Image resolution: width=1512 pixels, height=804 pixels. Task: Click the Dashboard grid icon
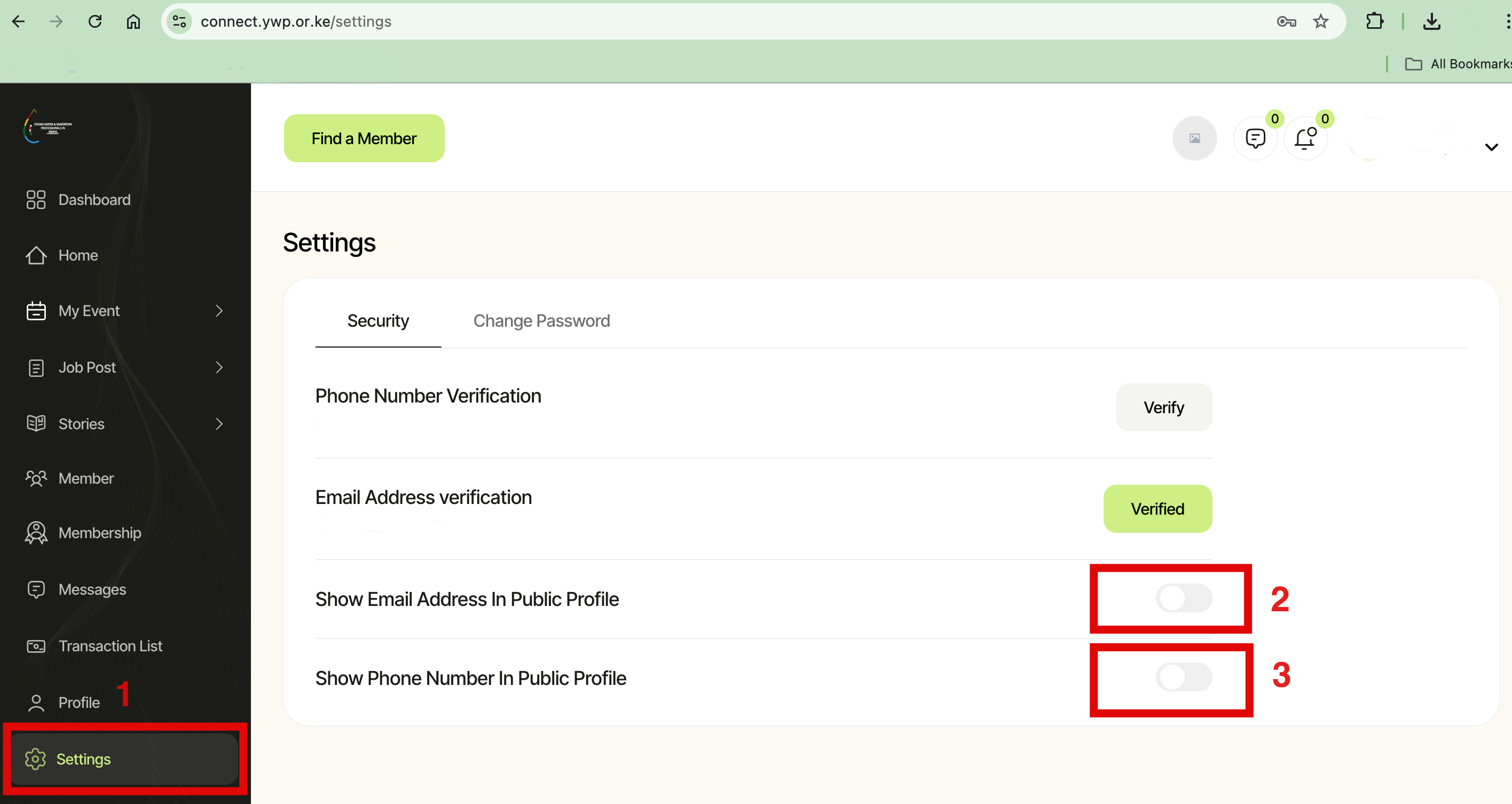pos(36,200)
